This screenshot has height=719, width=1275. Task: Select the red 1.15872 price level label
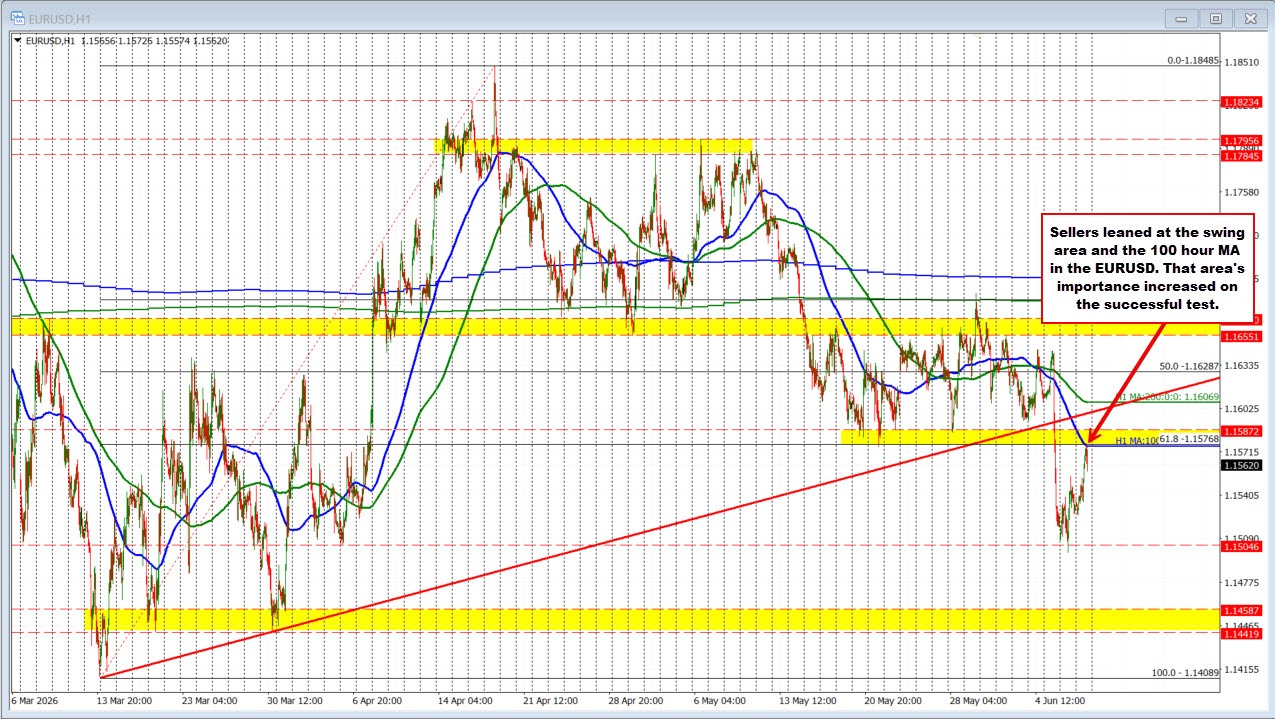pyautogui.click(x=1241, y=431)
